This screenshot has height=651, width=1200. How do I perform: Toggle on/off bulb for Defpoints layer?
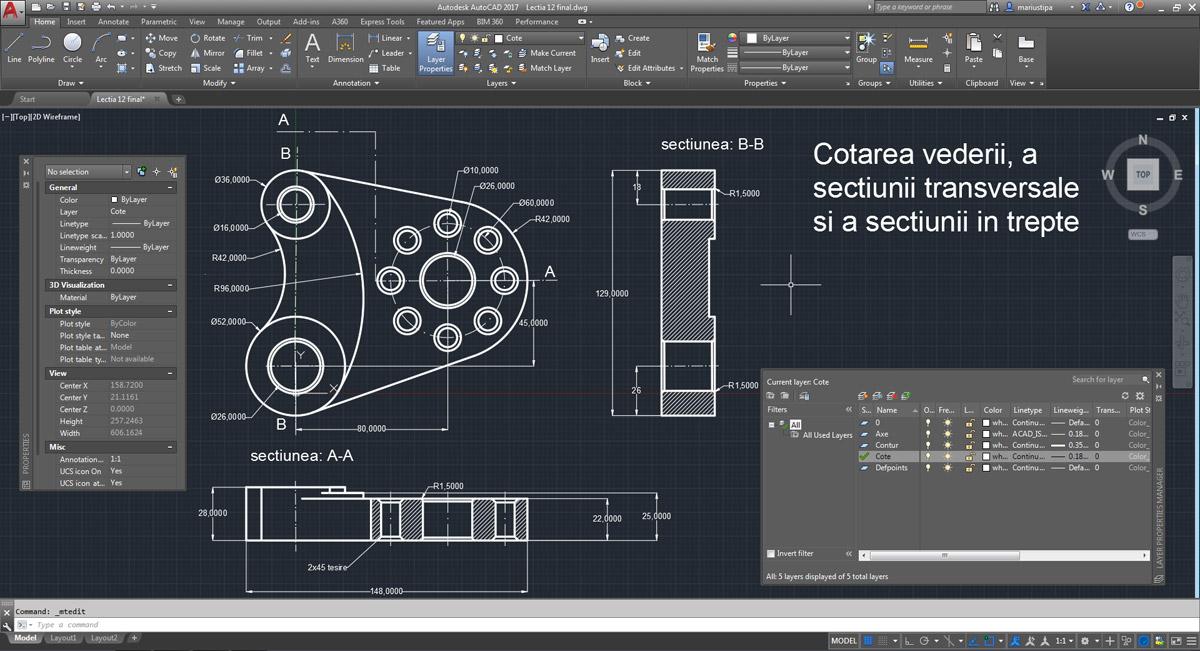click(928, 467)
